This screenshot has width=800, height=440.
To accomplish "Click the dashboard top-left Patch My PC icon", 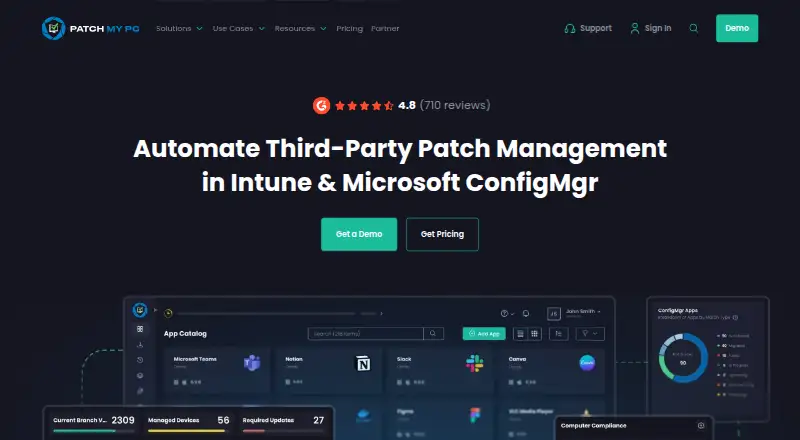I will point(140,310).
